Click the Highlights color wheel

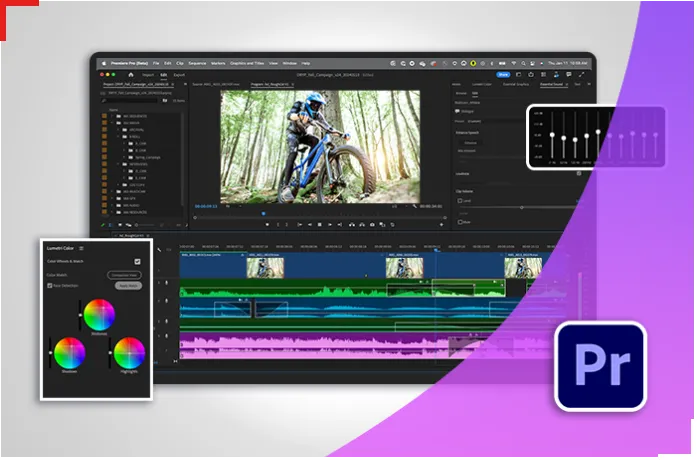129,353
